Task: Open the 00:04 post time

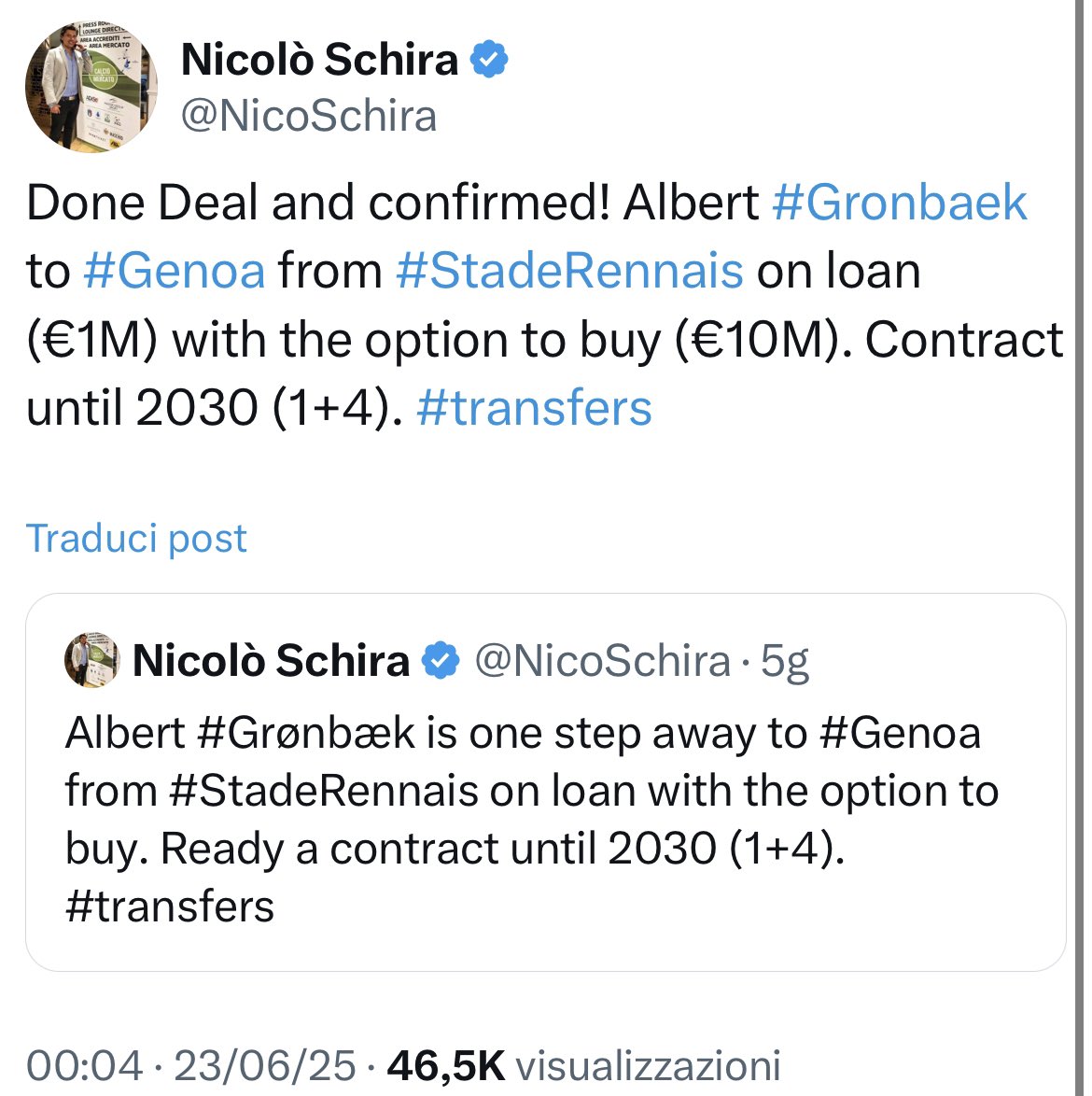Action: point(85,1066)
